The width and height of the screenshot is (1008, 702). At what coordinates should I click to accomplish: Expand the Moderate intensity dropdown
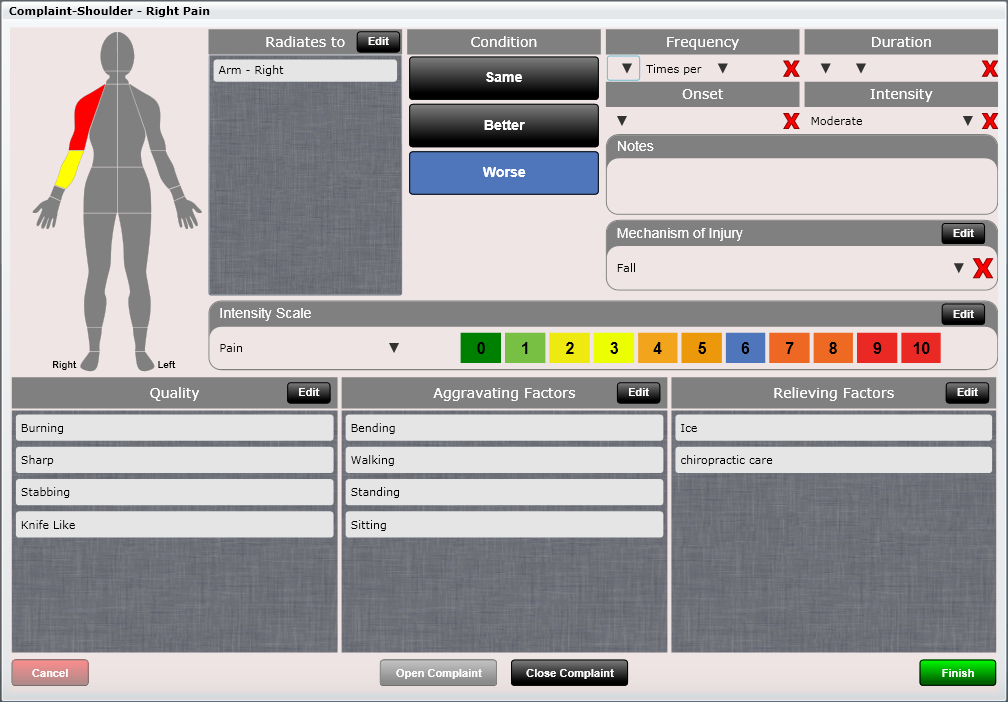[967, 121]
